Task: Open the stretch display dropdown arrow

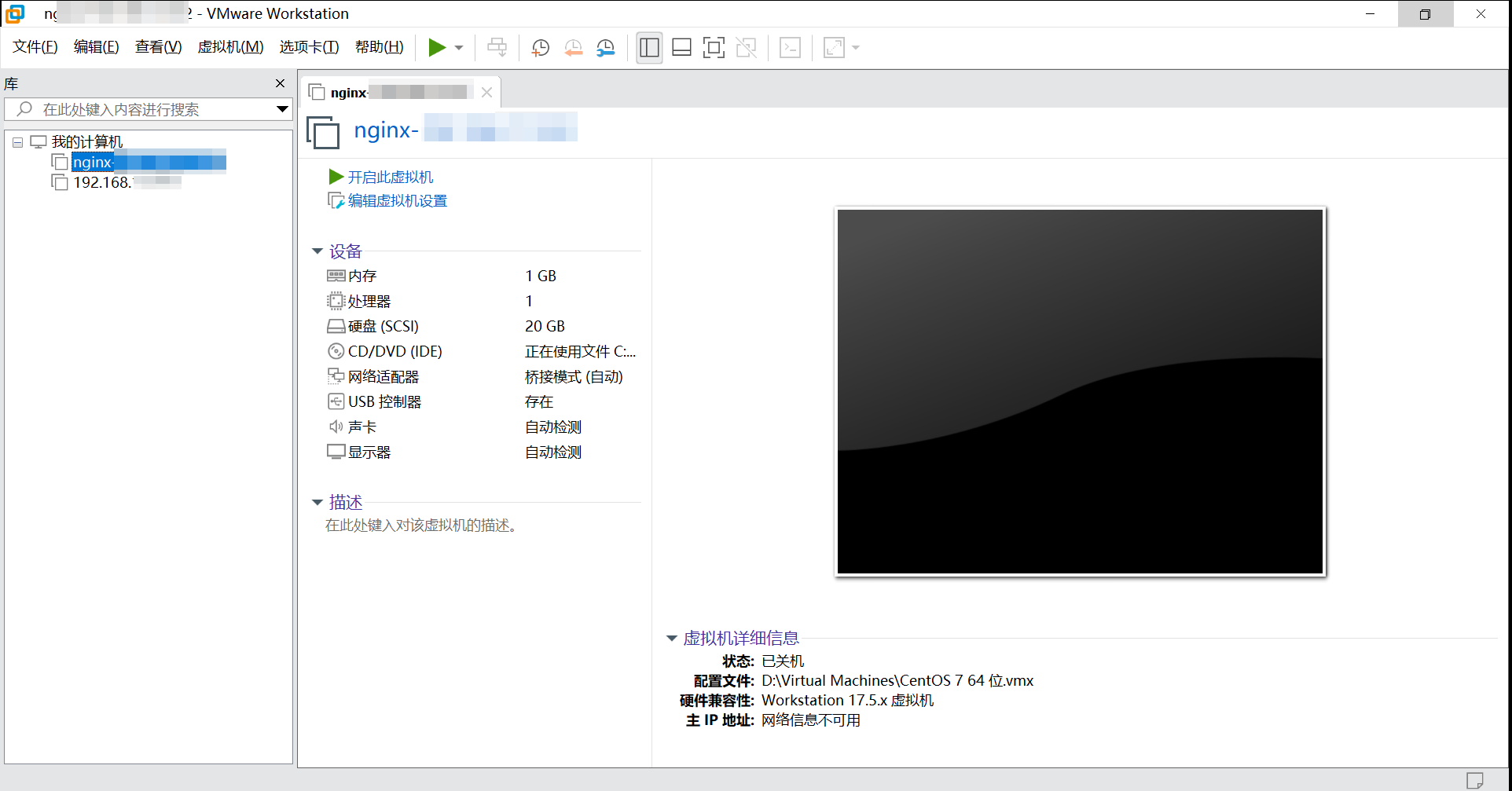Action: coord(856,48)
